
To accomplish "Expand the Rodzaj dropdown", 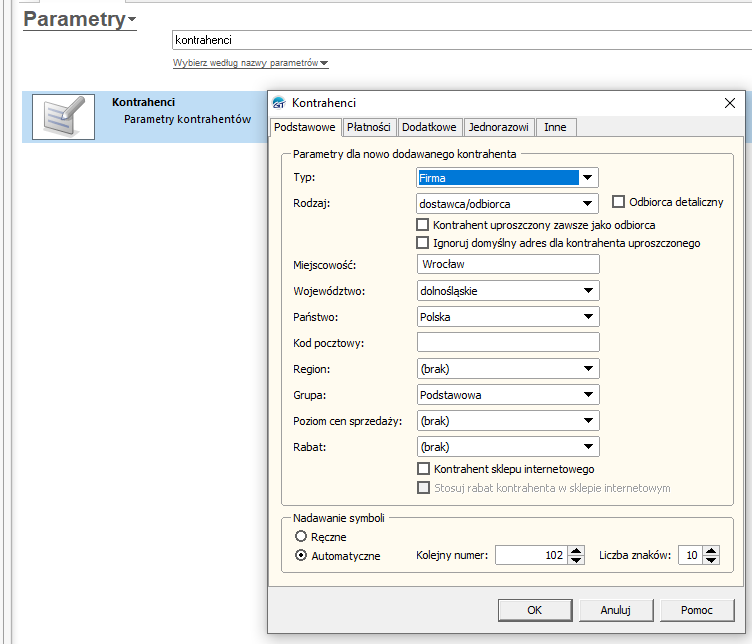I will [588, 204].
